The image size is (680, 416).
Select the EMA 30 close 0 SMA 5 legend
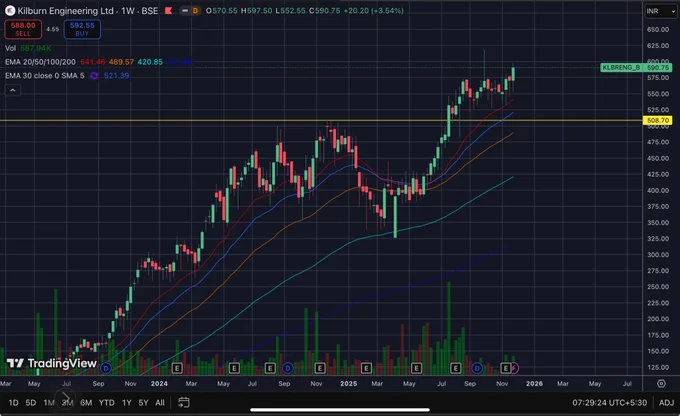click(x=45, y=76)
